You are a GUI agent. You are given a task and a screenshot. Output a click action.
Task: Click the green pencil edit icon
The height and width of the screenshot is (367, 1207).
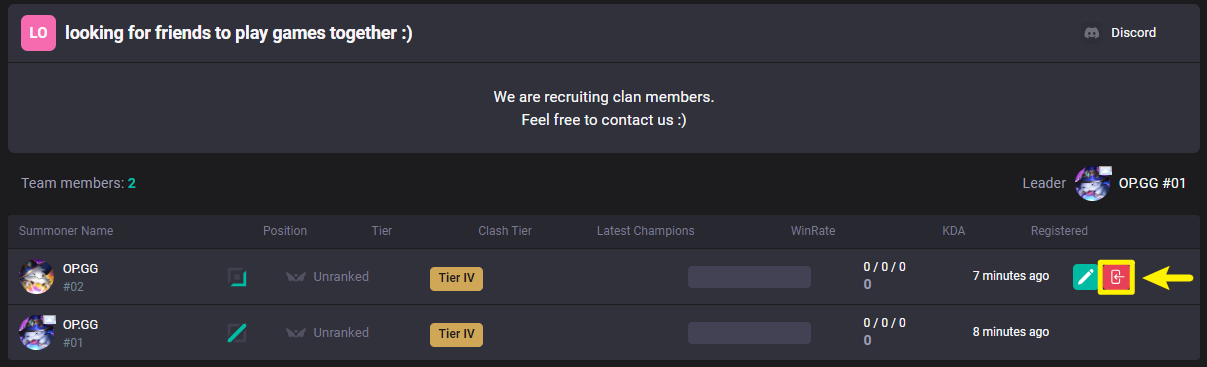pyautogui.click(x=1085, y=277)
